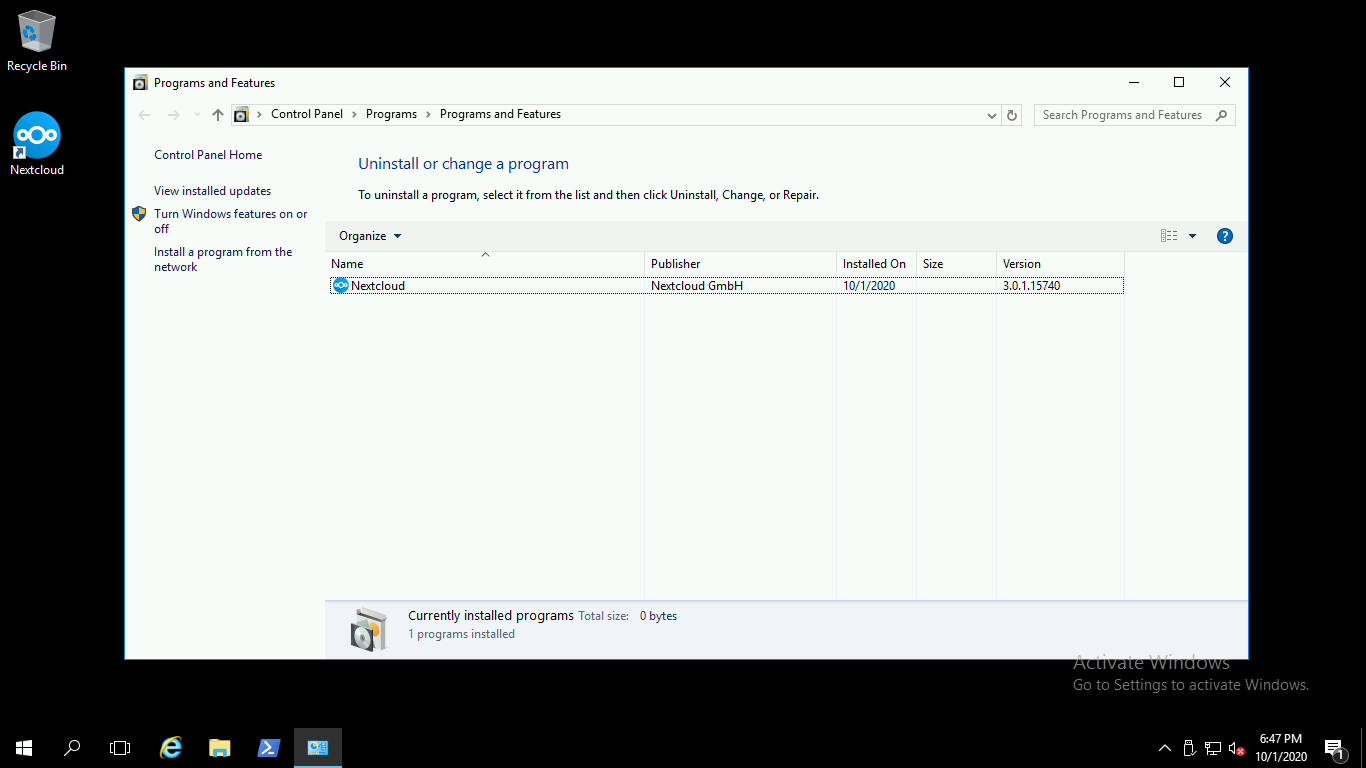This screenshot has width=1366, height=768.
Task: Expand address bar history dropdown
Action: coord(991,115)
